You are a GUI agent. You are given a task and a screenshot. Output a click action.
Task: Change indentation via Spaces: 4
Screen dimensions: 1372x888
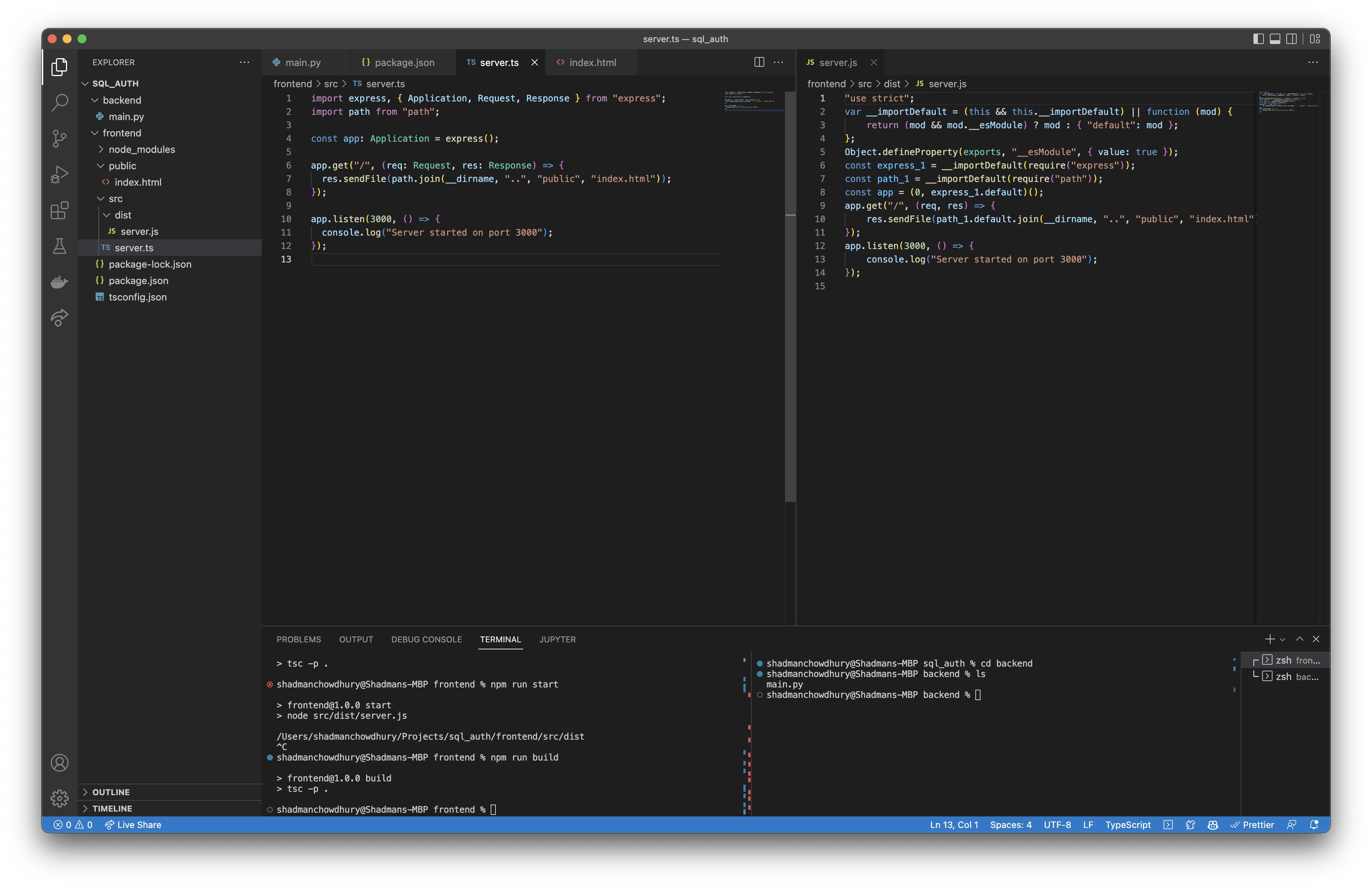click(x=1011, y=825)
